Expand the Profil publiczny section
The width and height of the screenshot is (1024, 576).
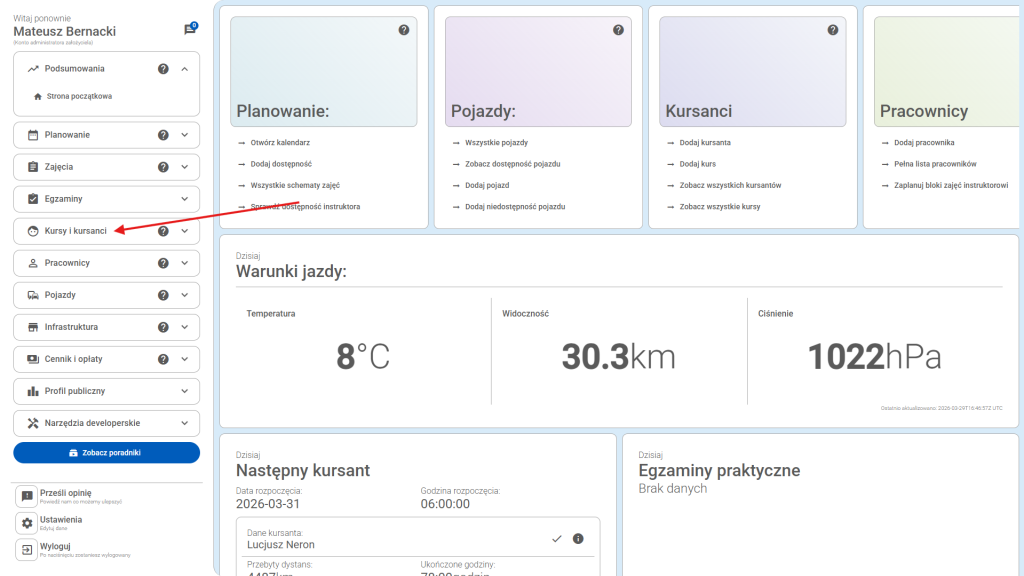click(185, 391)
